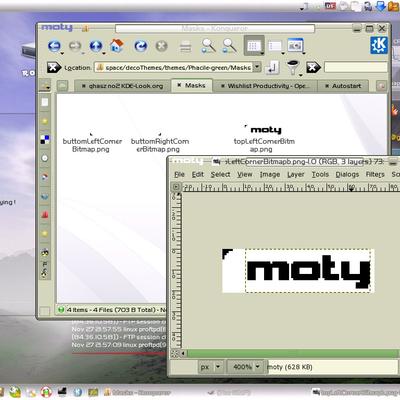Click the blank page icon in Konqueror sidebar
This screenshot has width=400, height=400.
pos(45,102)
